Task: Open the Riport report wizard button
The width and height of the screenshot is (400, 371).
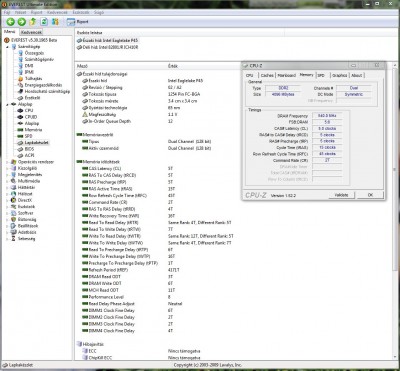Action: point(78,22)
